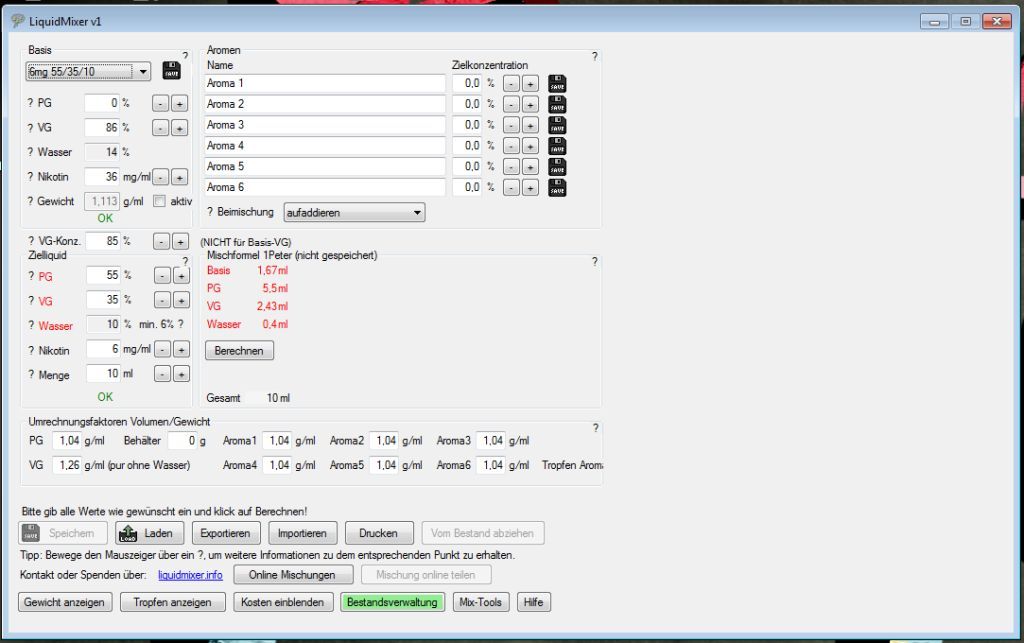Click the Exportieren button
This screenshot has width=1024, height=643.
point(225,533)
